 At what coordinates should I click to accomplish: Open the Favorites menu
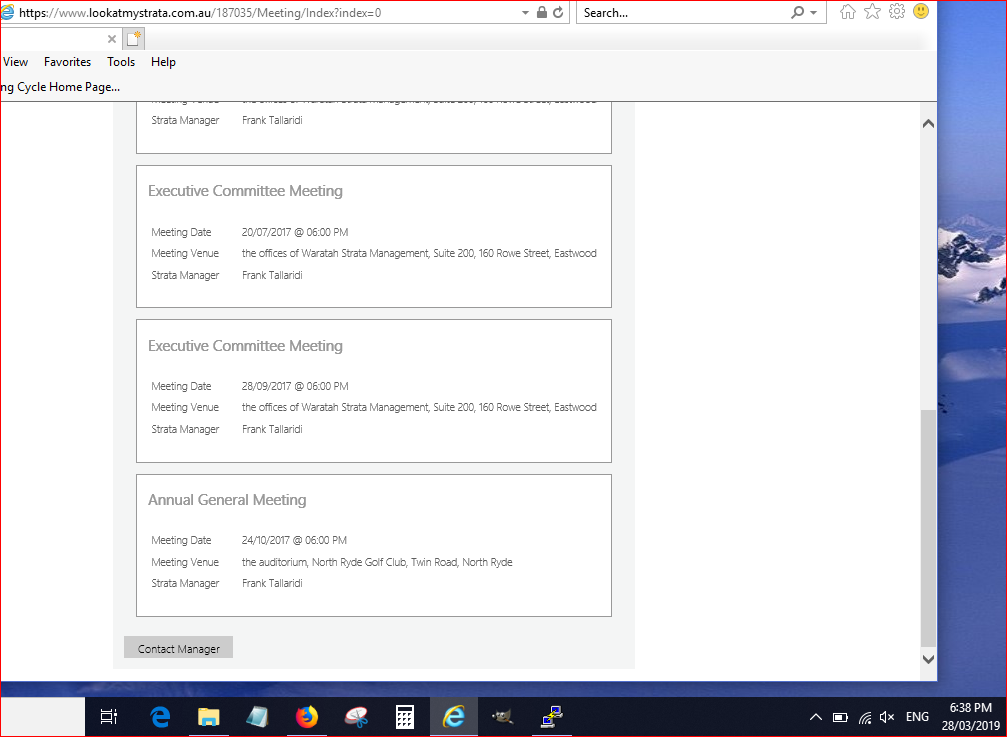coord(67,62)
